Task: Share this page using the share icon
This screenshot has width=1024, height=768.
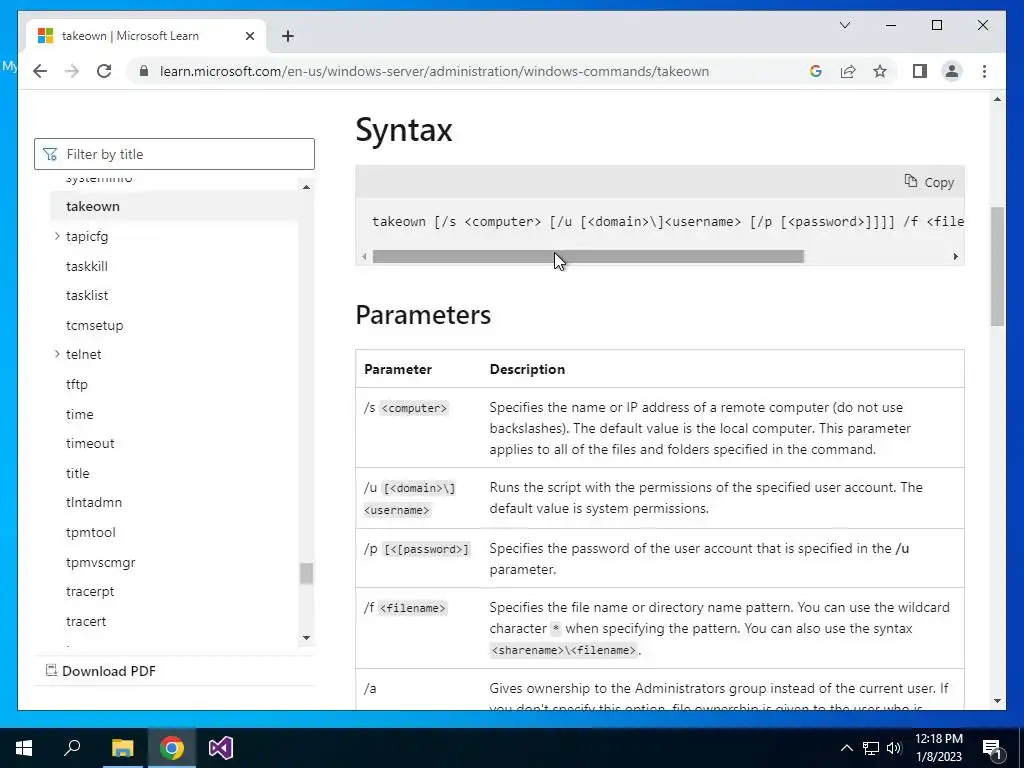Action: click(x=848, y=71)
